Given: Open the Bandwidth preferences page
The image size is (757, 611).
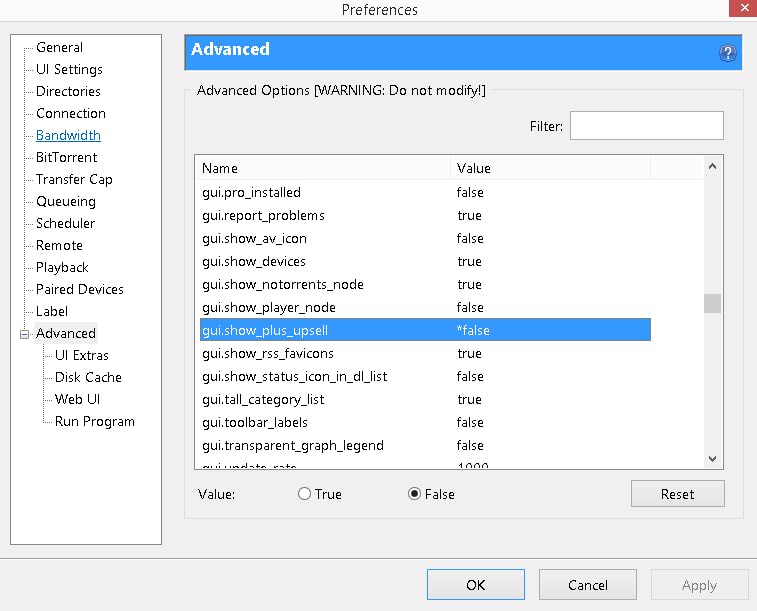Looking at the screenshot, I should click(x=68, y=135).
